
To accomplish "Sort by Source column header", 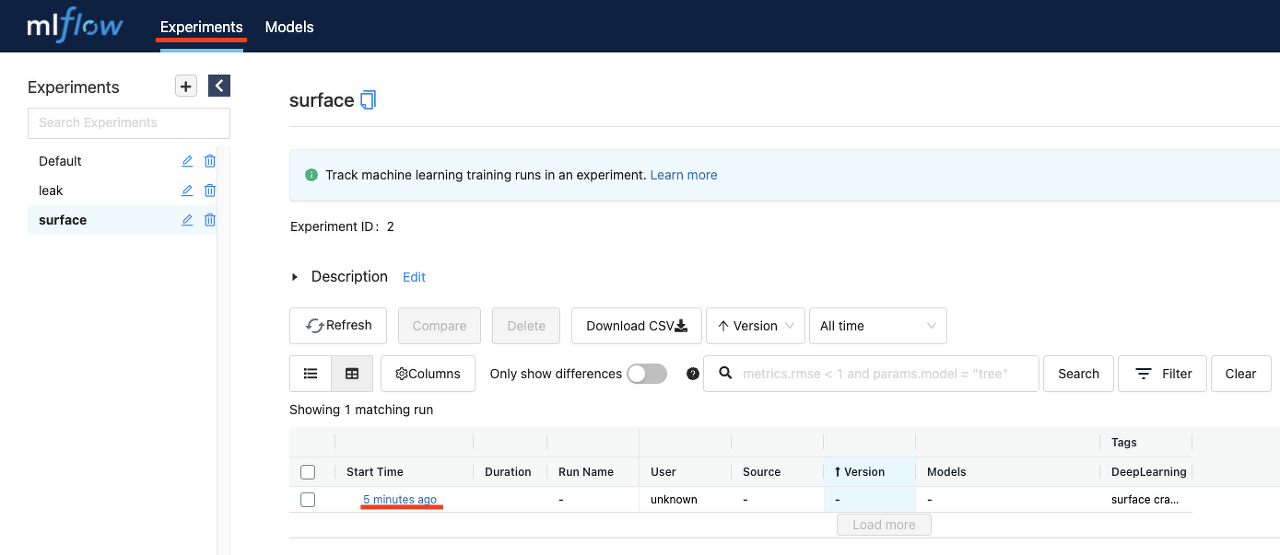I will pyautogui.click(x=762, y=472).
